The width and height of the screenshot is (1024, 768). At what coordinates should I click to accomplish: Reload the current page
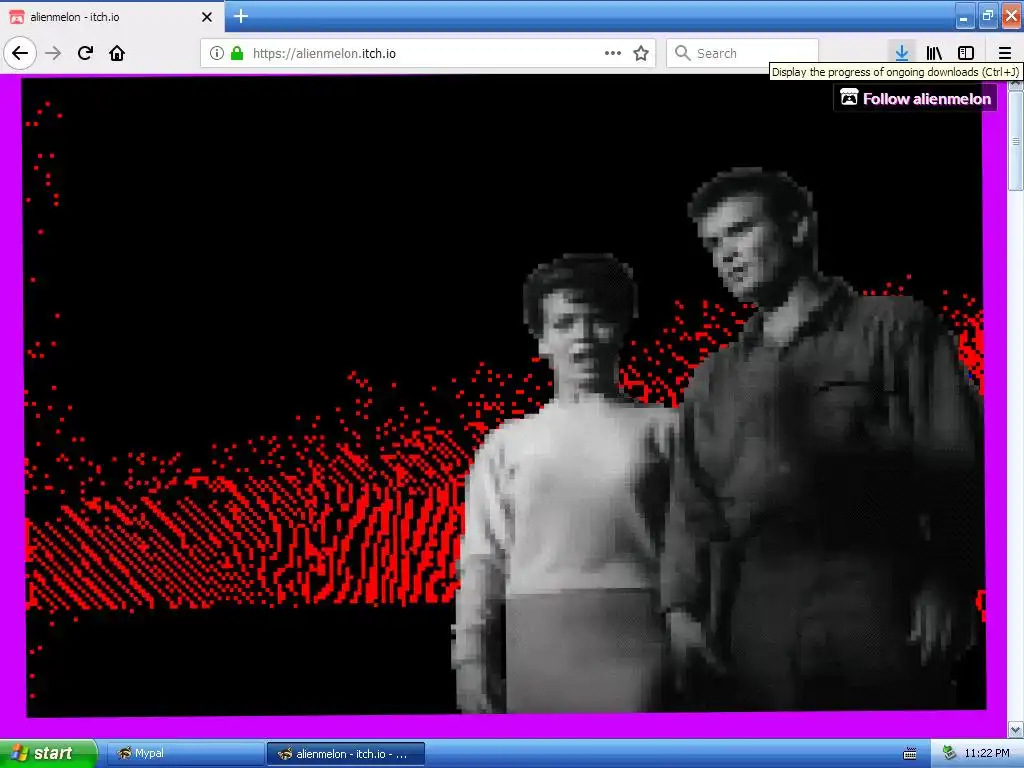85,53
